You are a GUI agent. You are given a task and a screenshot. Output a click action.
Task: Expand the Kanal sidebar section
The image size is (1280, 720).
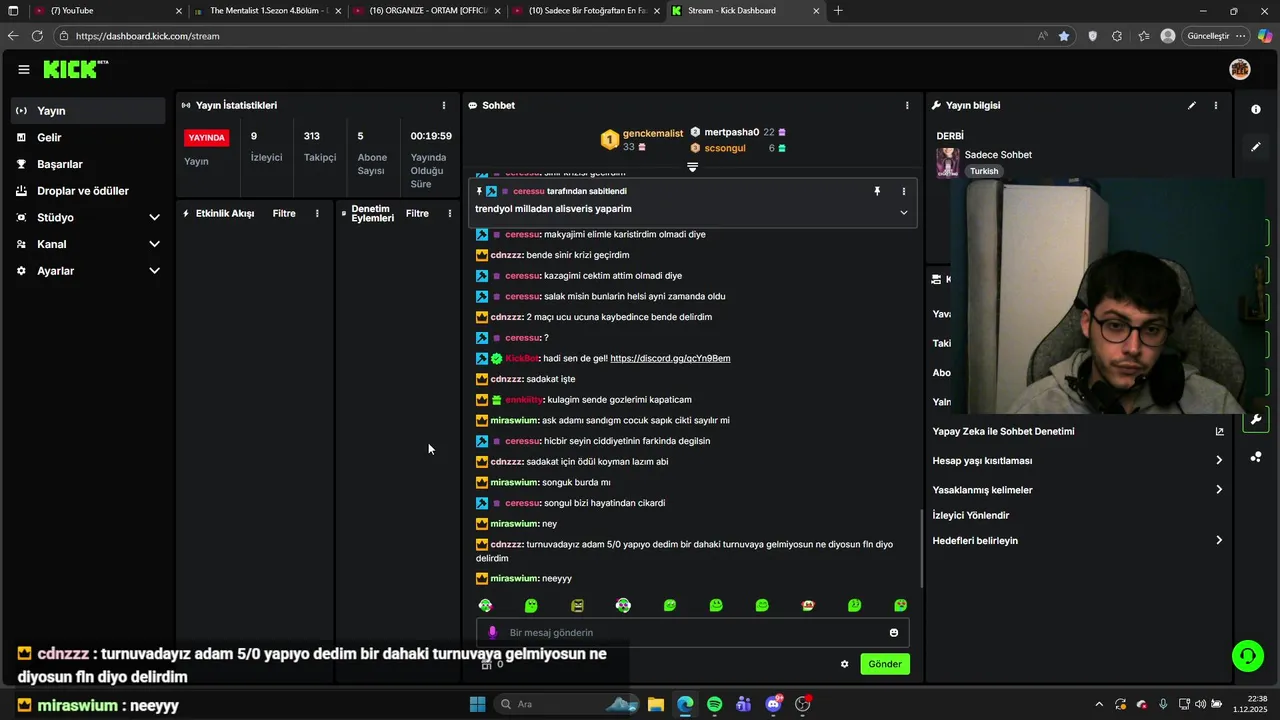[x=154, y=244]
